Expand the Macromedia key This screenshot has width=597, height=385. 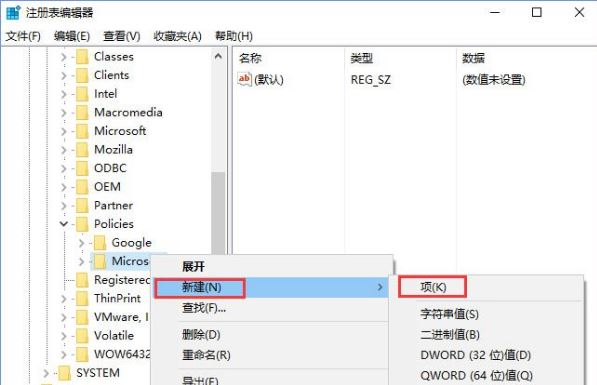point(64,113)
